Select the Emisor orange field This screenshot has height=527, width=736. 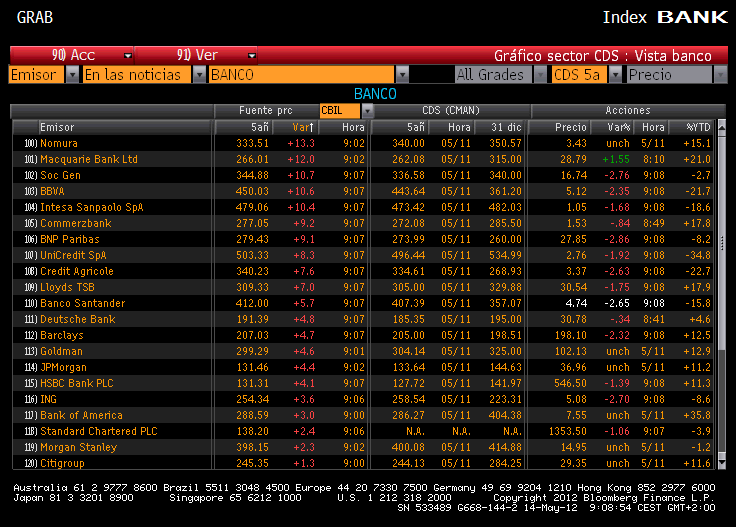pyautogui.click(x=37, y=75)
